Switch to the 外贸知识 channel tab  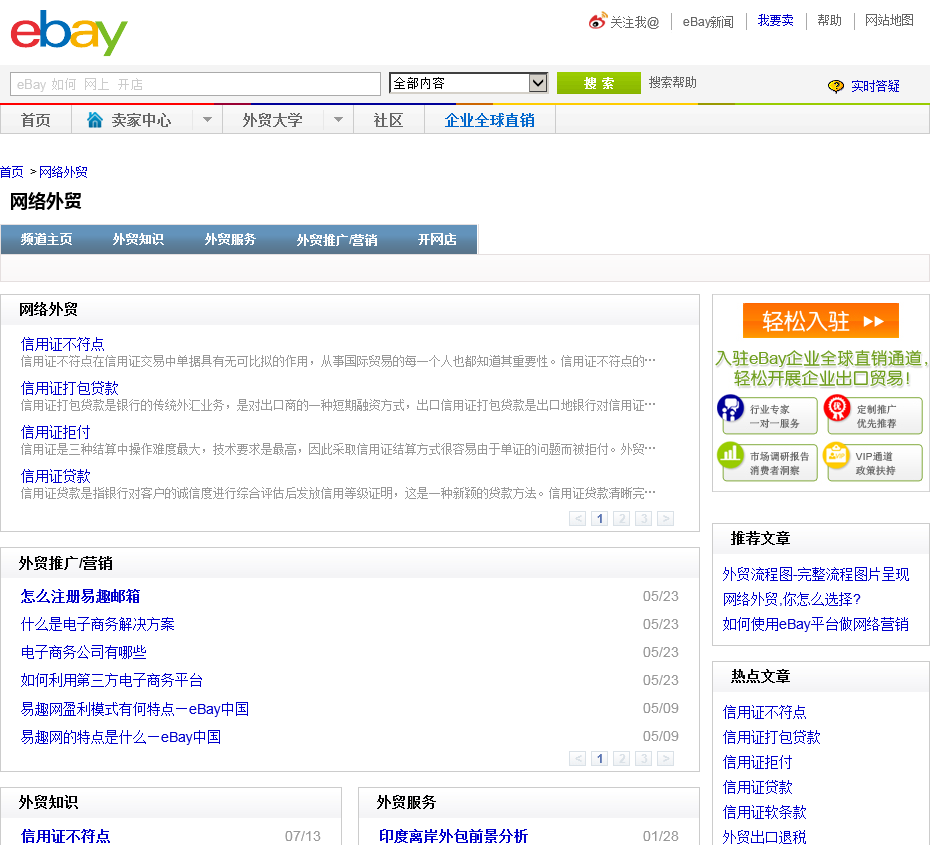tap(138, 240)
